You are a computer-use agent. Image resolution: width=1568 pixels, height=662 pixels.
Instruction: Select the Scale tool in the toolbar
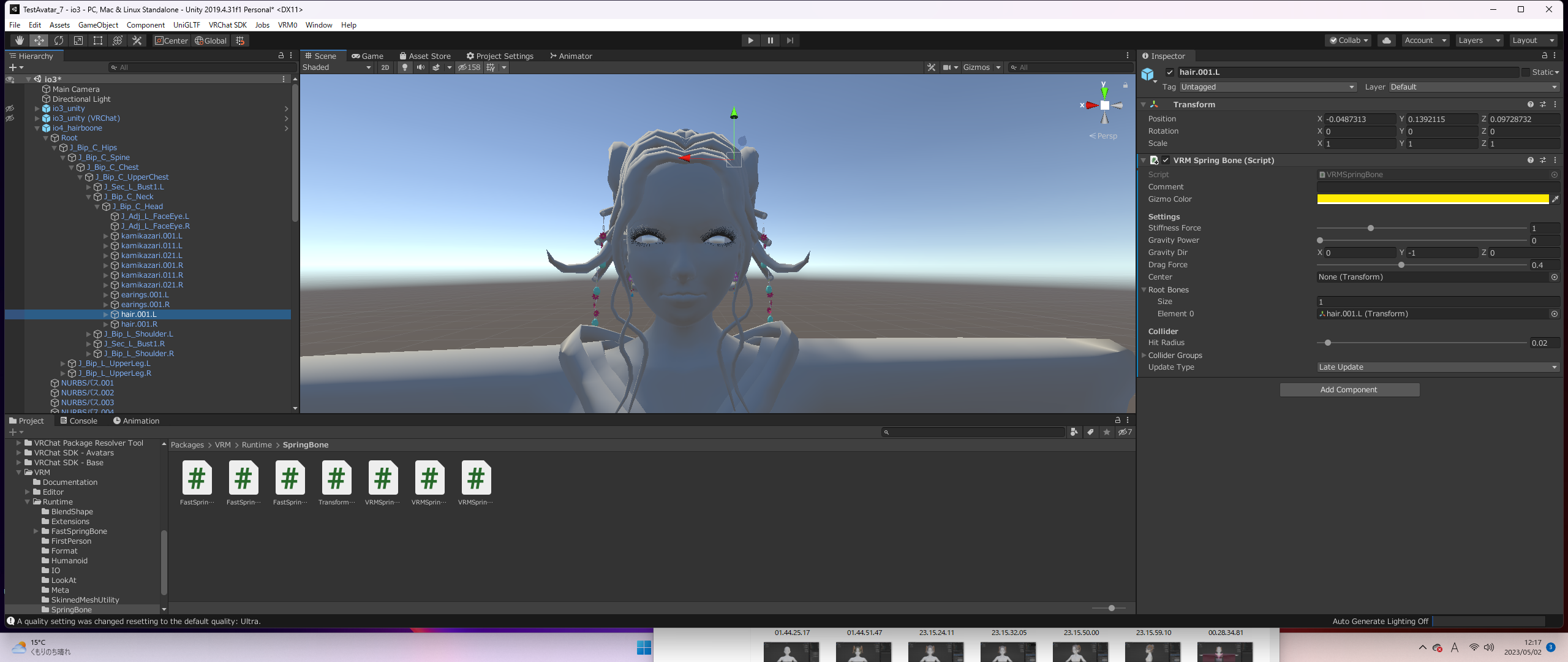(78, 40)
